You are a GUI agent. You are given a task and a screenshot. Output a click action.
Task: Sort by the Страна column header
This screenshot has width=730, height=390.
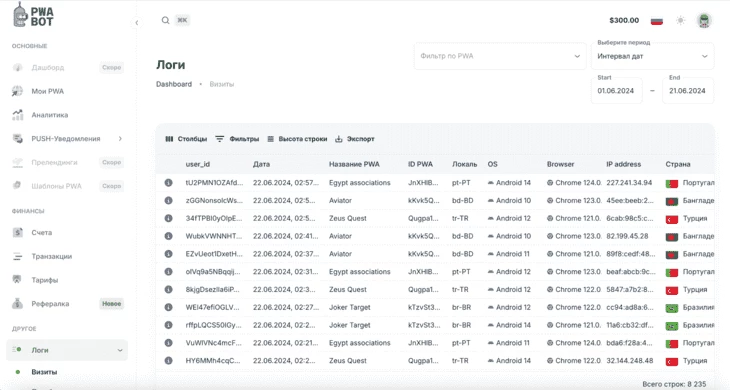click(x=678, y=164)
